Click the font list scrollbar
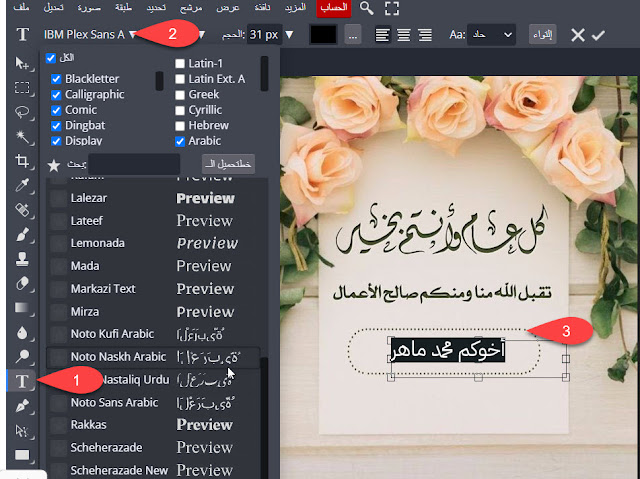640x479 pixels. tap(264, 416)
